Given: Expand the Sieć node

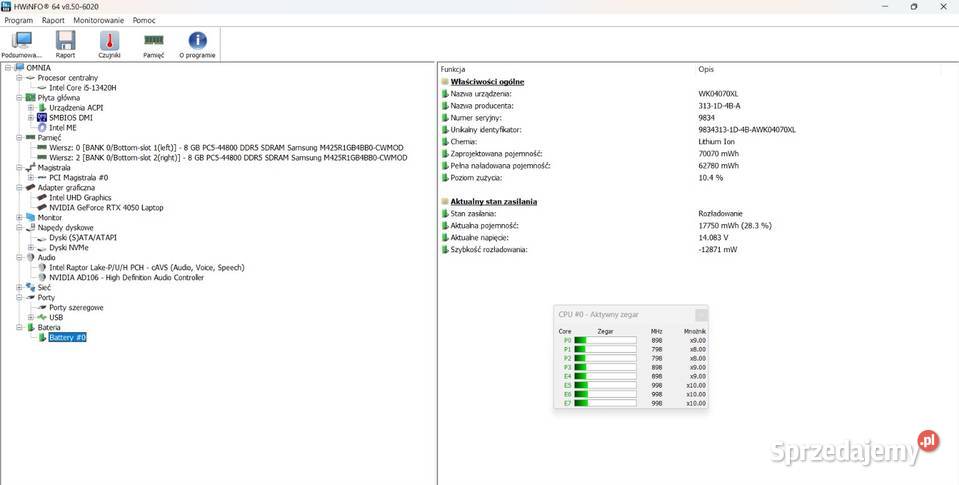Looking at the screenshot, I should click(x=20, y=287).
